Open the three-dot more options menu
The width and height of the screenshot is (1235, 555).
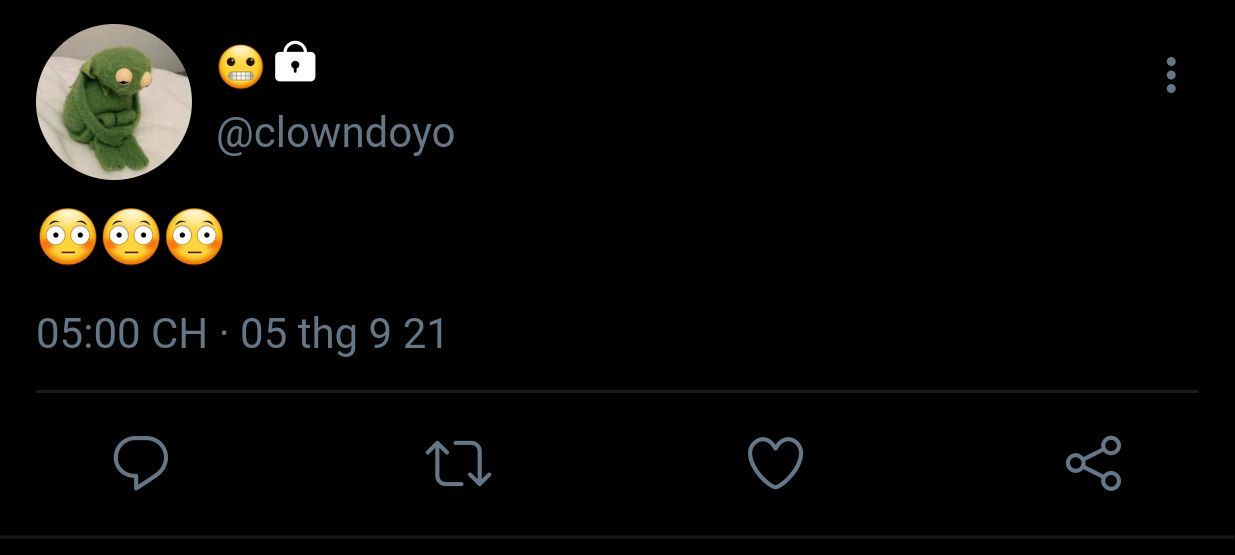(1171, 75)
